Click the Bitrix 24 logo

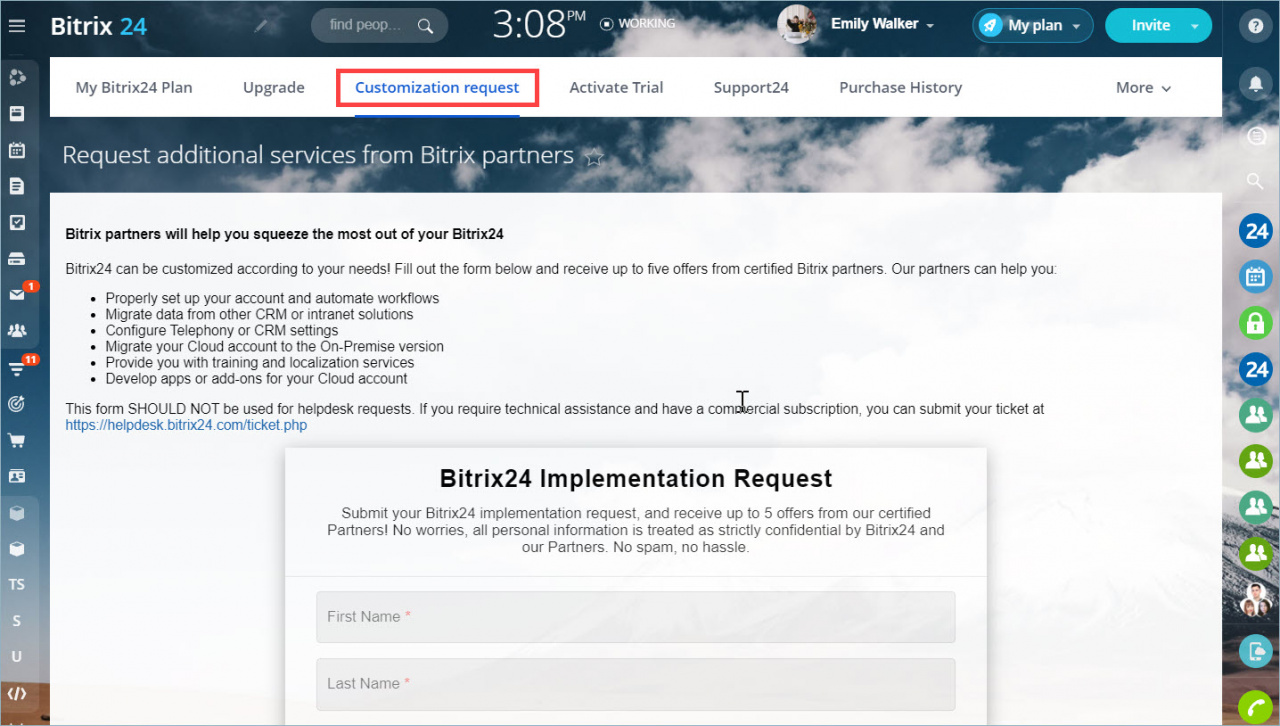(99, 26)
